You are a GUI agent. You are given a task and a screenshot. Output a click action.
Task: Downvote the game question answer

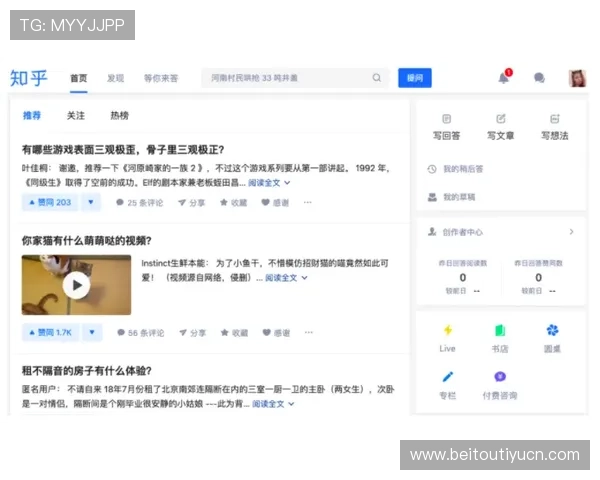coord(91,202)
